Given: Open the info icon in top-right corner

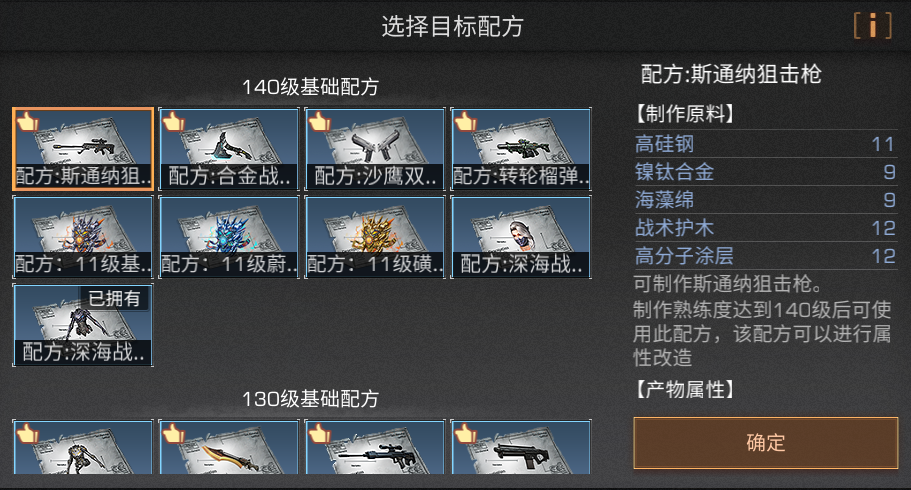Looking at the screenshot, I should click(872, 26).
